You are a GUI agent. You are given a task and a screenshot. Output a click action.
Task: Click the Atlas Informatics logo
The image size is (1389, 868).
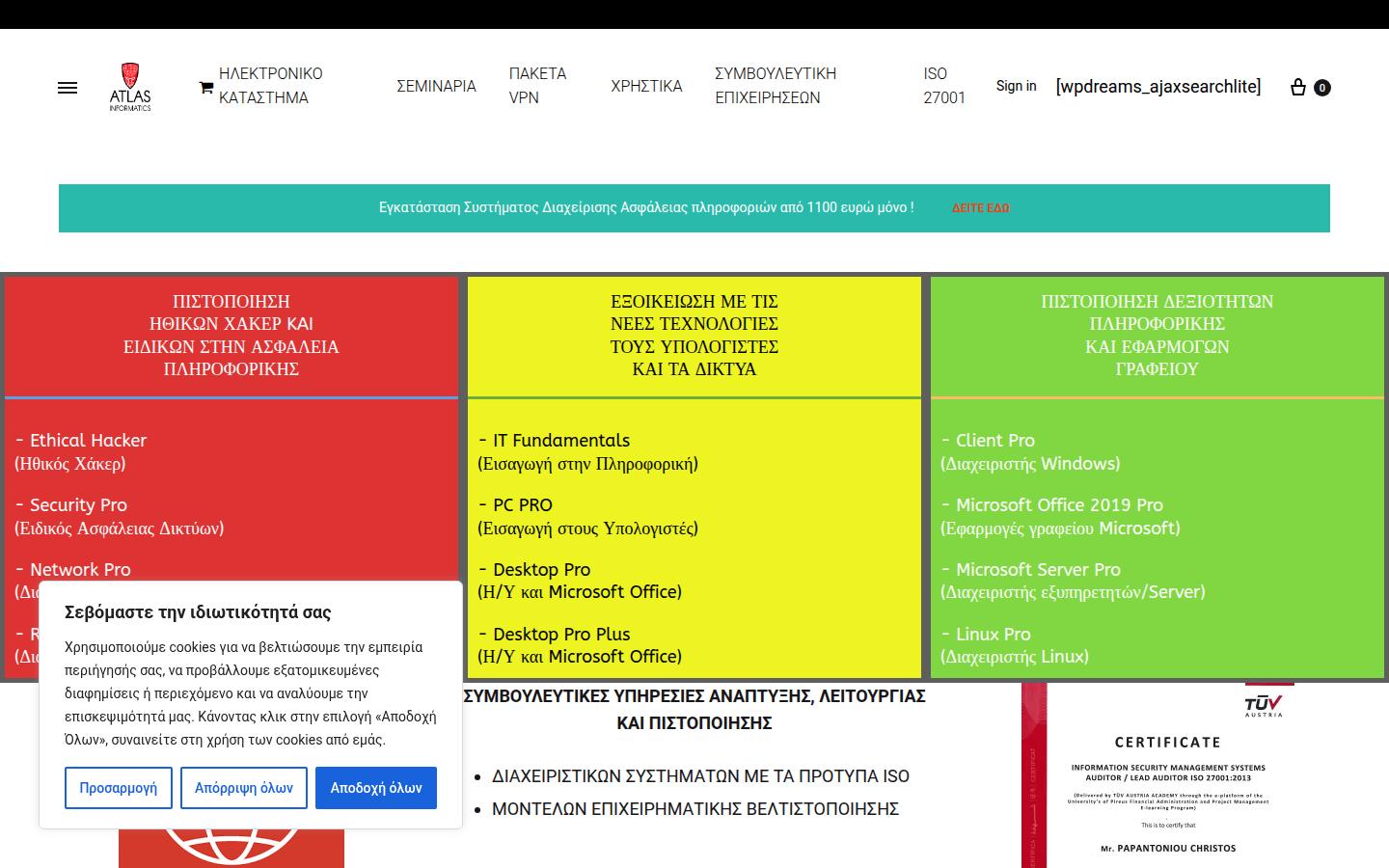(x=130, y=87)
